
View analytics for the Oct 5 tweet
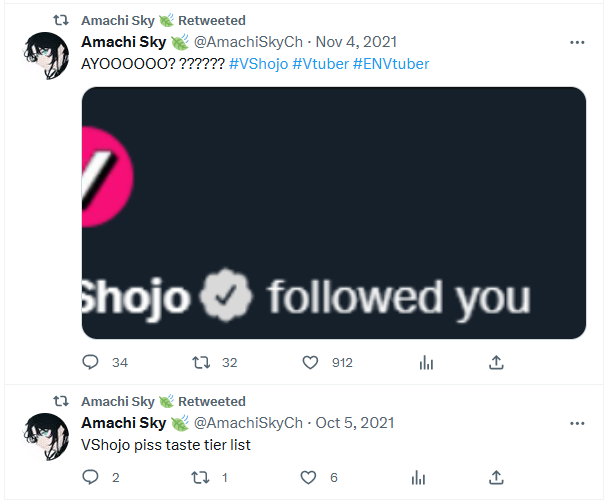point(418,478)
